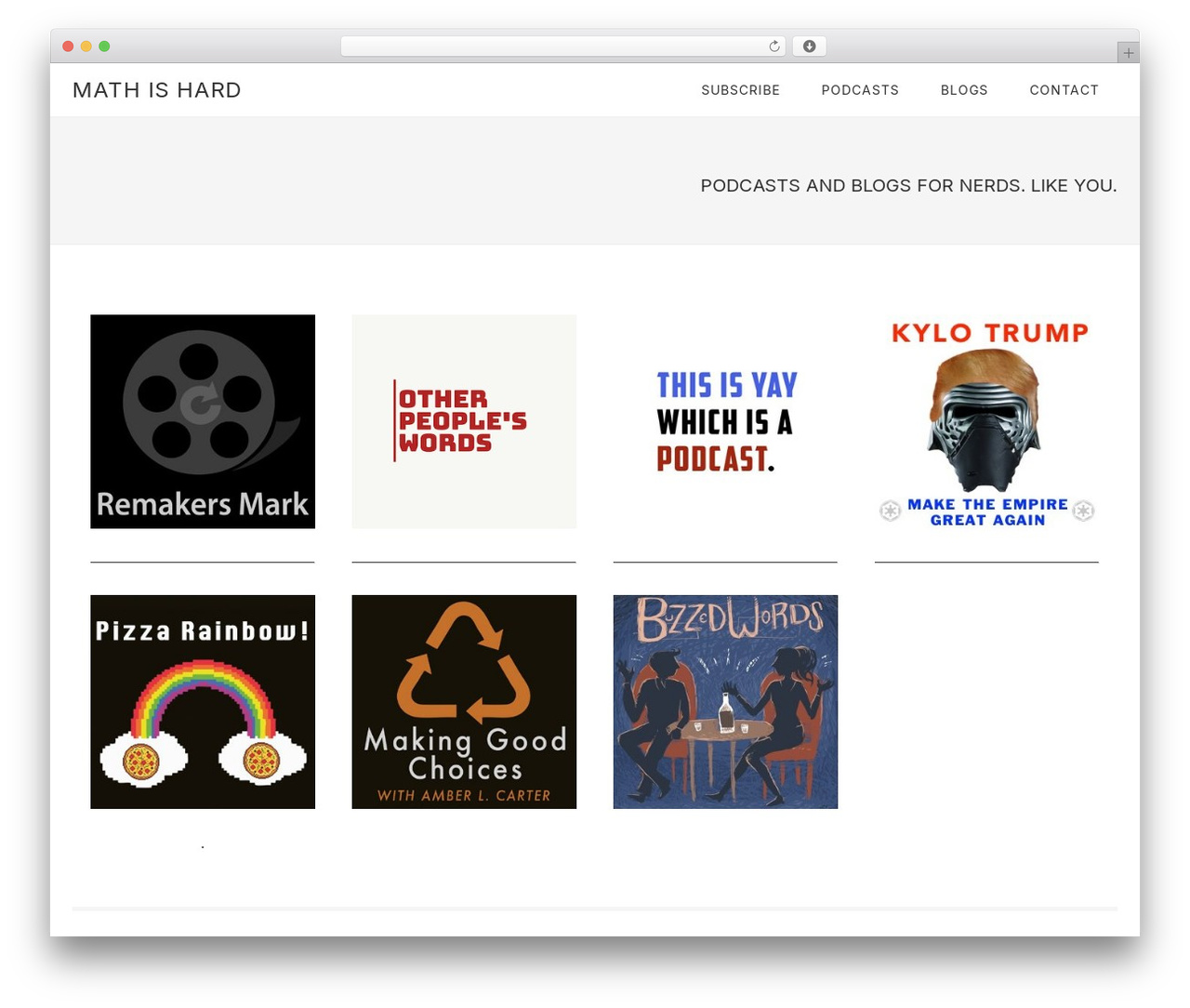Open the Remakers Mark podcast thumbnail

(x=203, y=421)
